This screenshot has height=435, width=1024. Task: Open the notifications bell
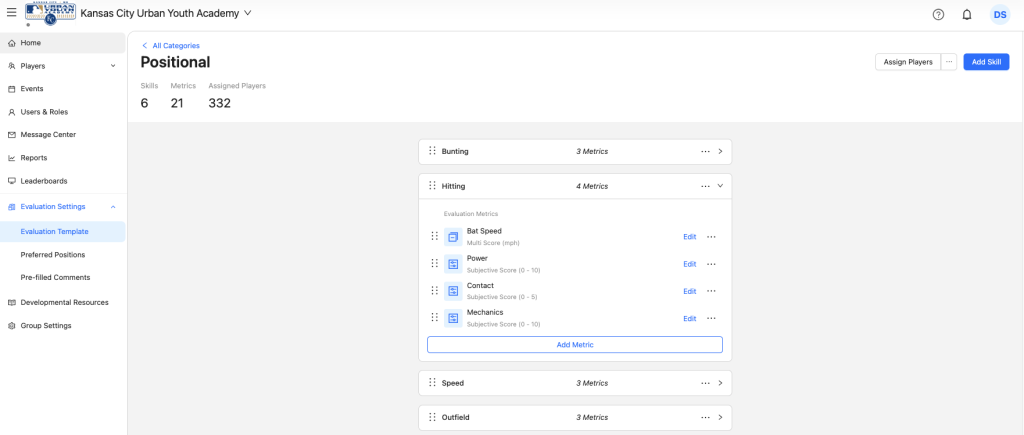(967, 14)
